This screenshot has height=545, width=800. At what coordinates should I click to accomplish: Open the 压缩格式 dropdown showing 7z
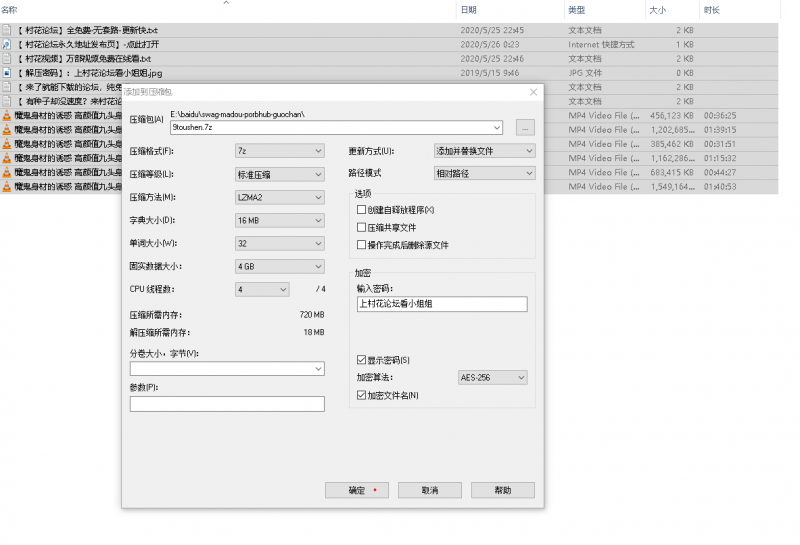(280, 151)
